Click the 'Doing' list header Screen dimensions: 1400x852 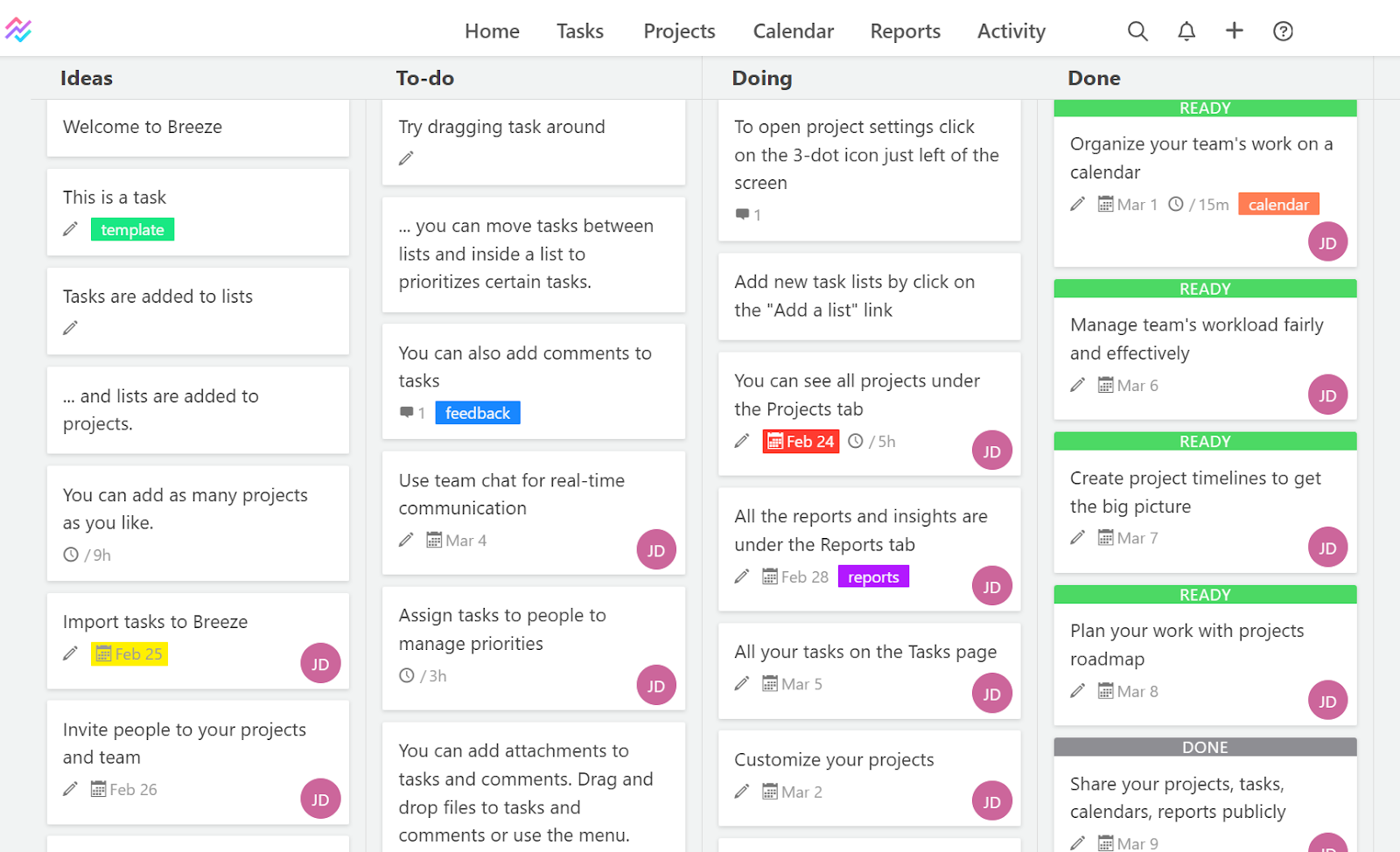coord(761,79)
